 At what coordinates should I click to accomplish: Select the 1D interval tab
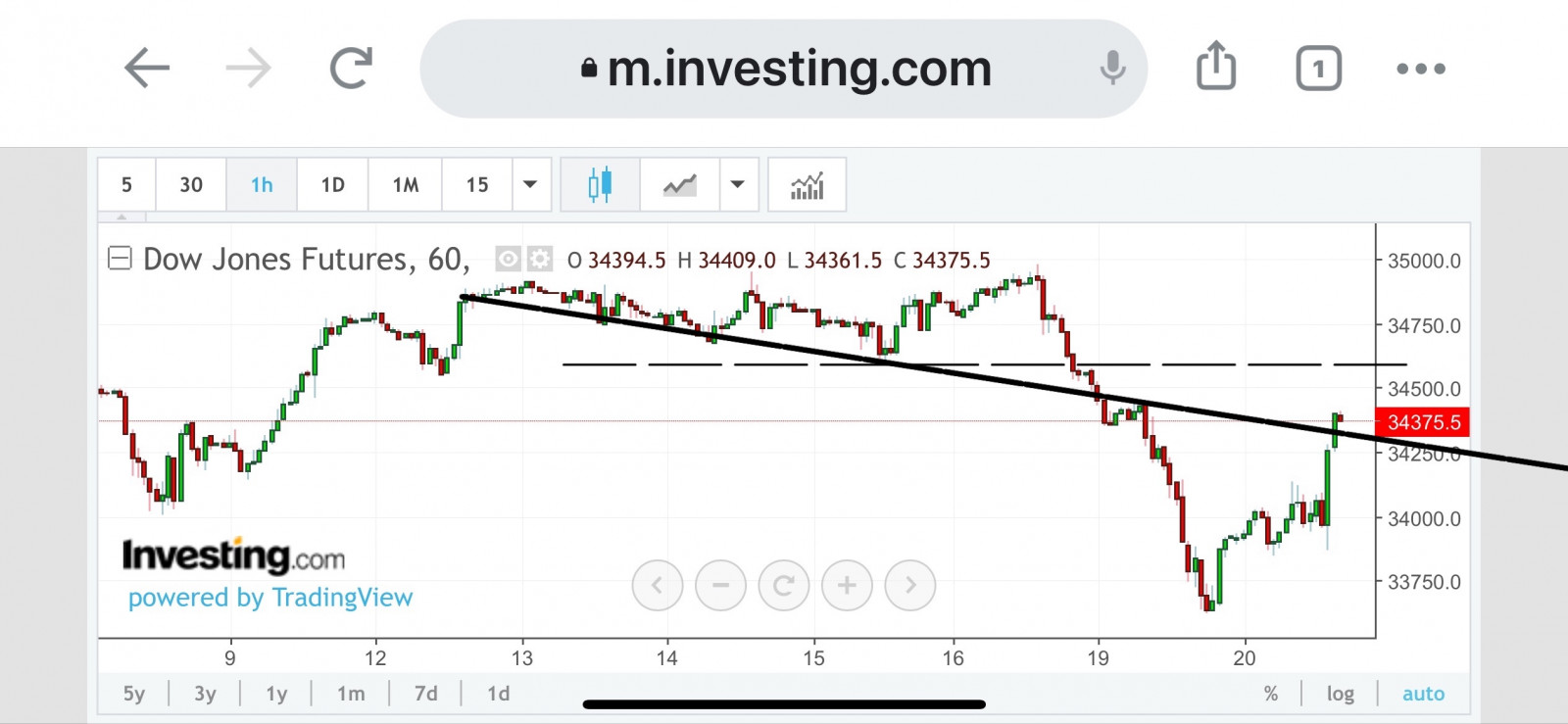point(332,184)
